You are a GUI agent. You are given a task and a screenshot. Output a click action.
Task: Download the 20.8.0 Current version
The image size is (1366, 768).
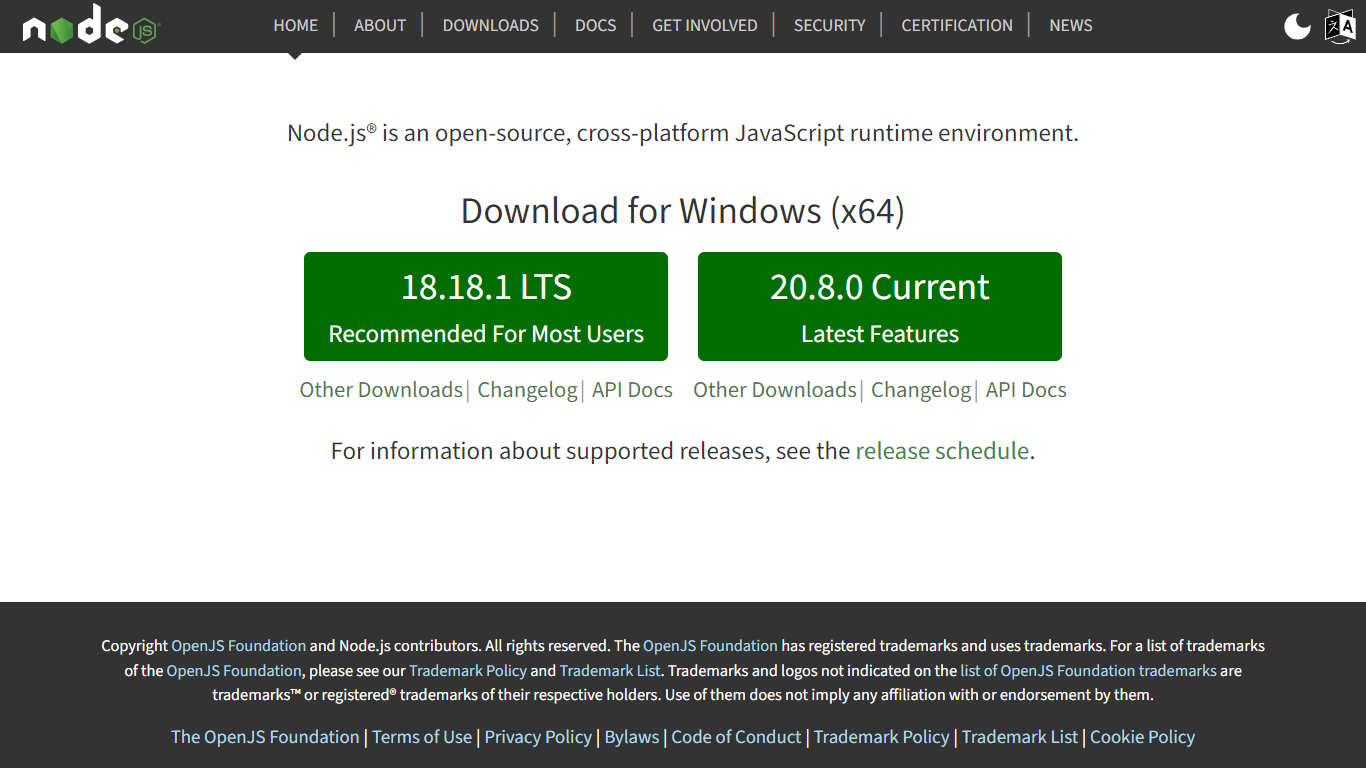880,306
